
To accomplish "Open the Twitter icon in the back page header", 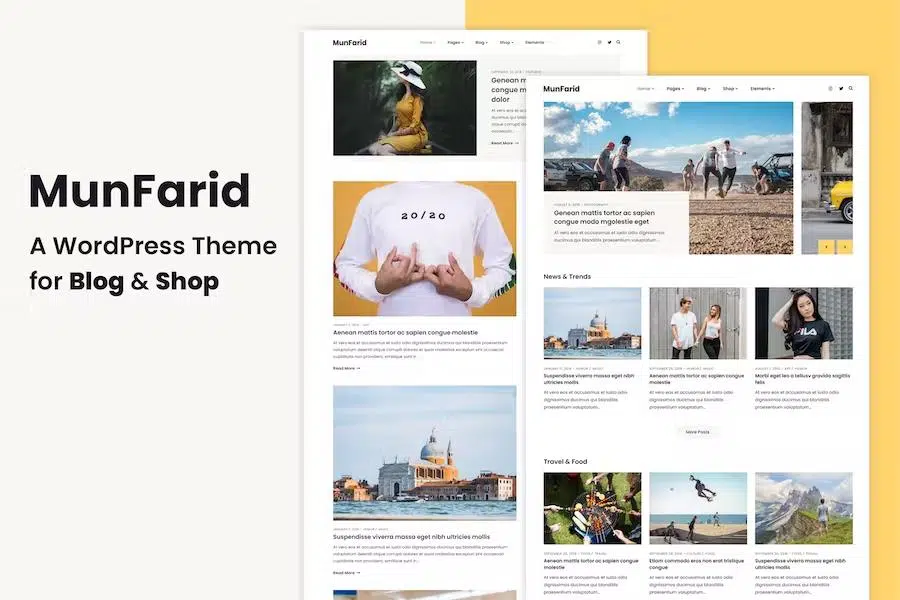I will tap(609, 42).
